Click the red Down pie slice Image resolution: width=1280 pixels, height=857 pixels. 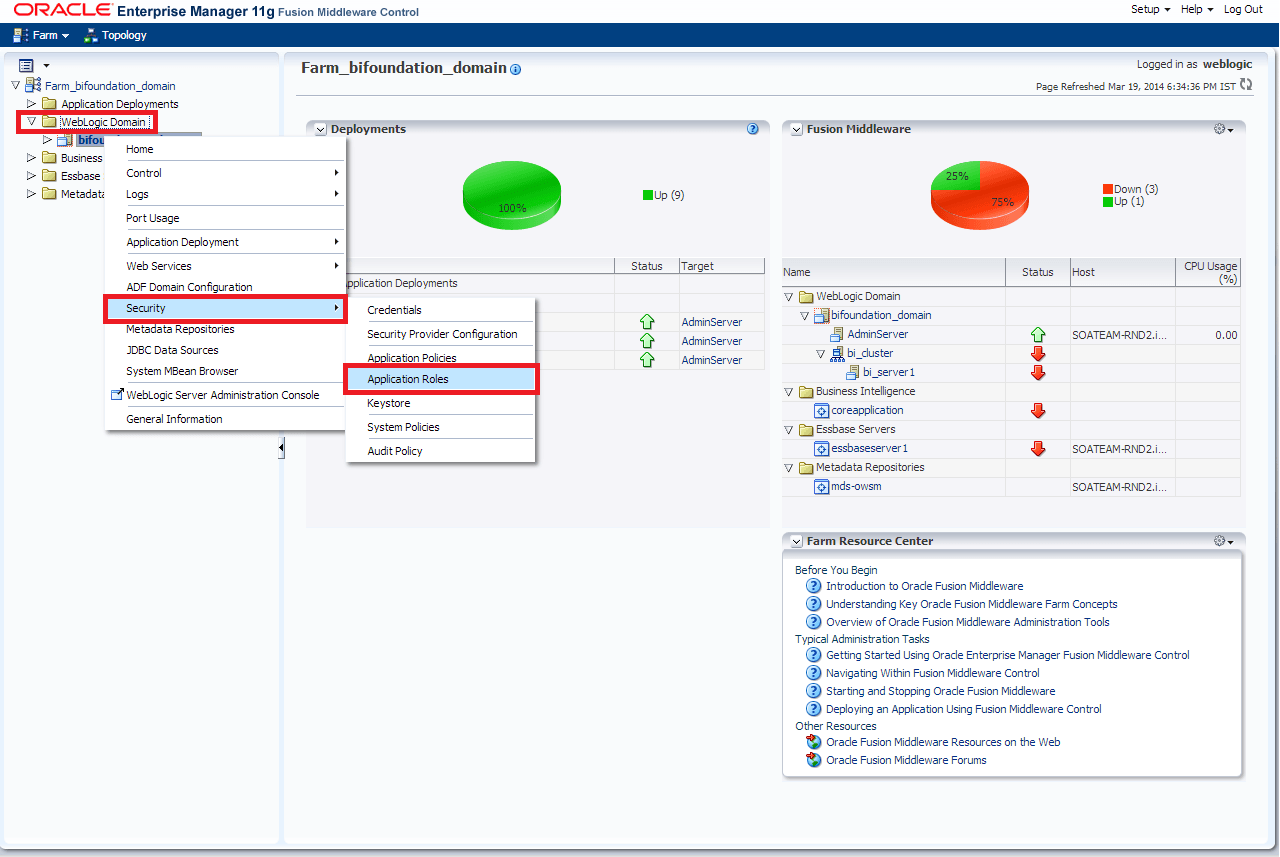point(992,200)
